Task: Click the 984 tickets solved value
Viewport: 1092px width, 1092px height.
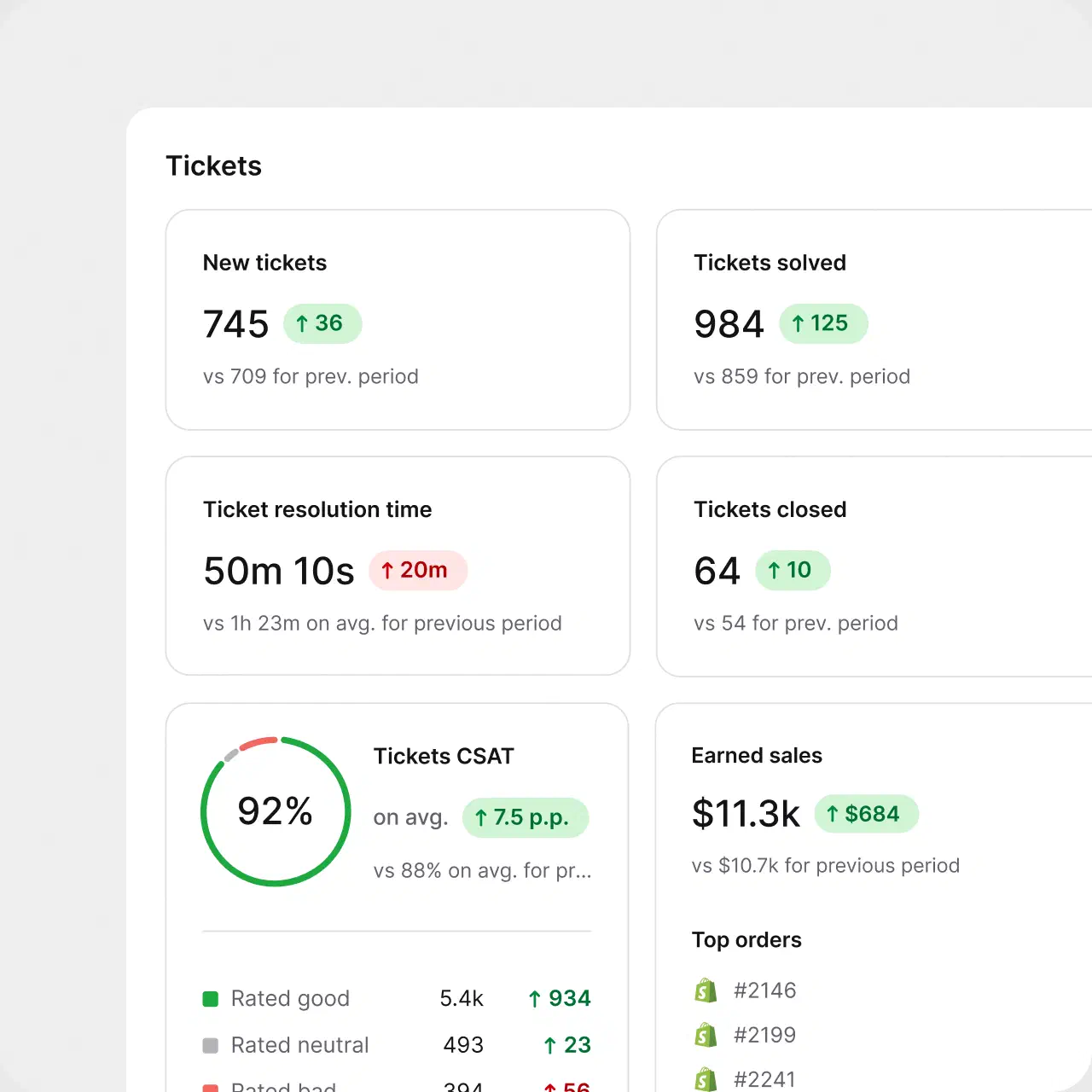Action: [x=729, y=324]
